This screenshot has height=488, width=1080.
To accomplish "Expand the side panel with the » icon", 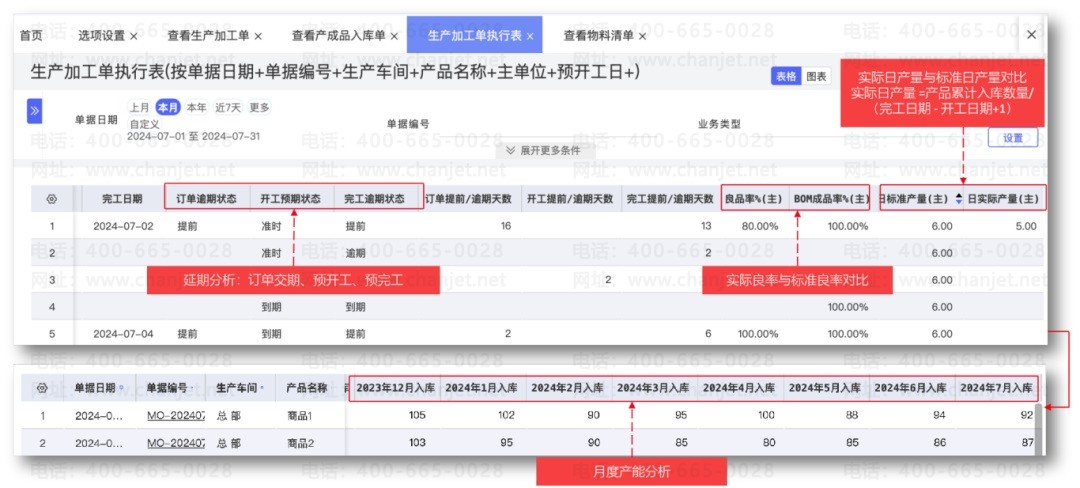I will coord(34,111).
